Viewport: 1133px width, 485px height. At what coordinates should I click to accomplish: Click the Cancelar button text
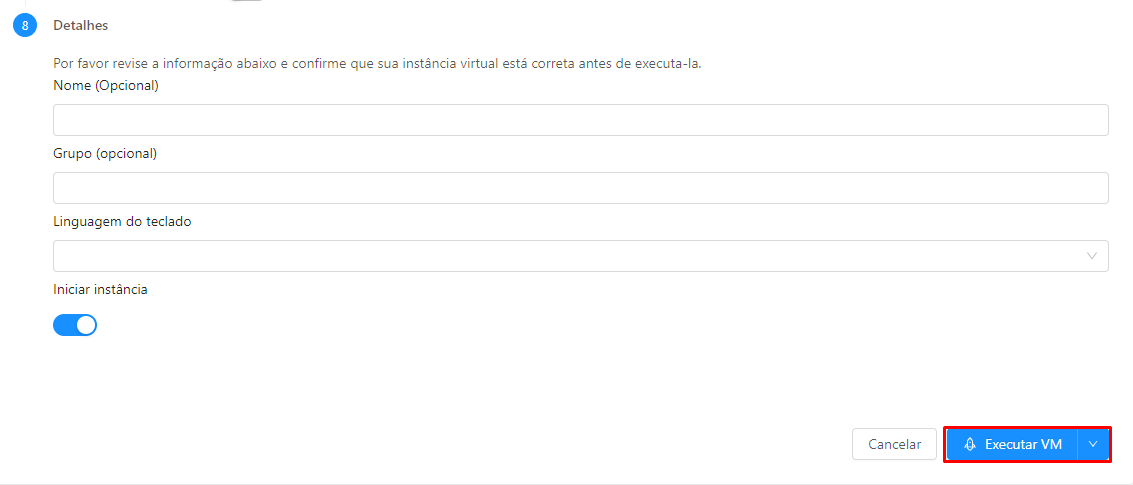895,445
